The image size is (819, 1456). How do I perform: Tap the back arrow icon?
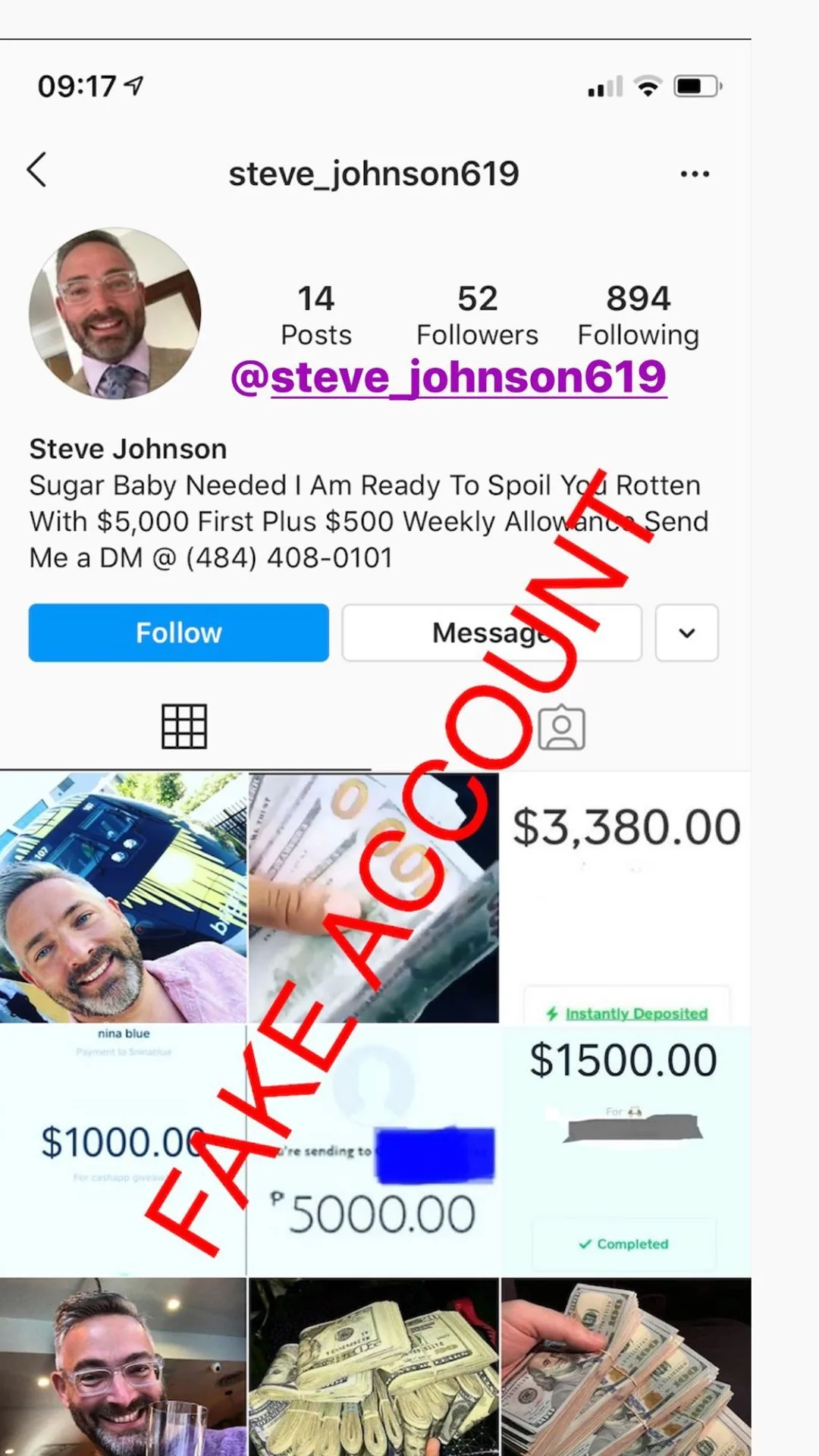click(x=36, y=170)
